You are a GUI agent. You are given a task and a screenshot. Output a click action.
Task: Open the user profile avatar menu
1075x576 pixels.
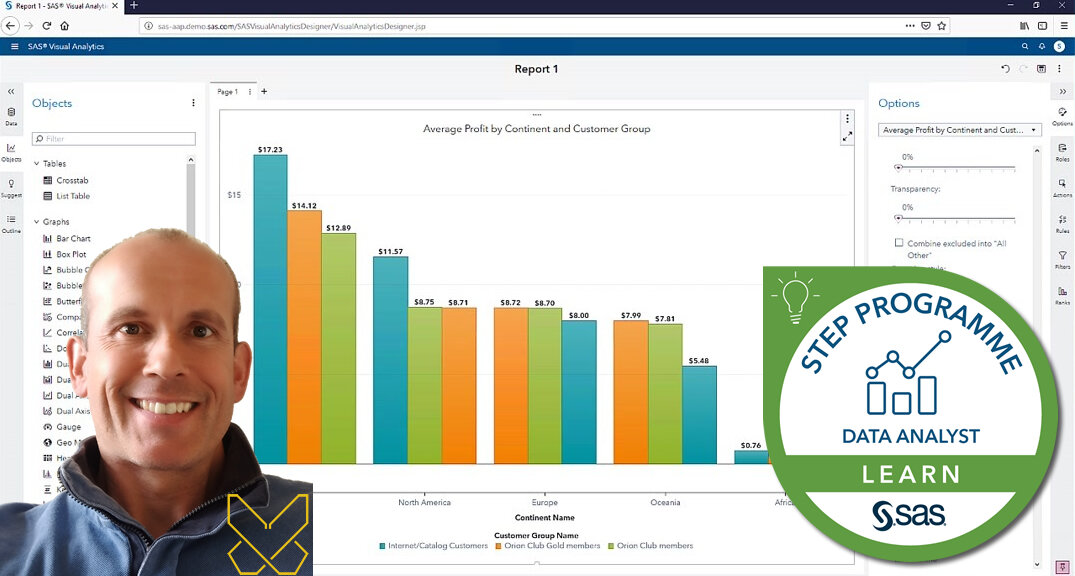pyautogui.click(x=1060, y=47)
